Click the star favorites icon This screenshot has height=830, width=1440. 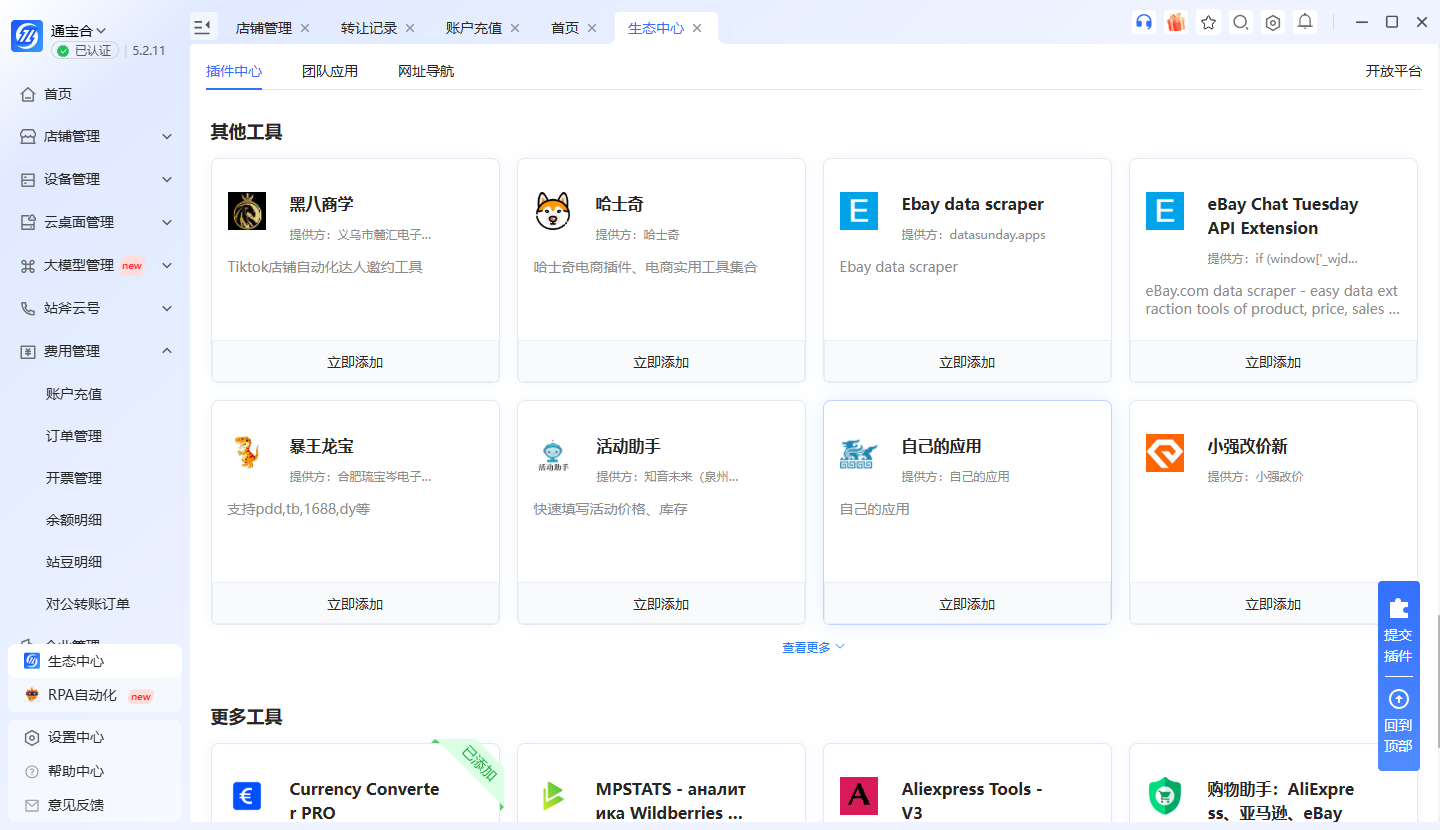[1208, 22]
